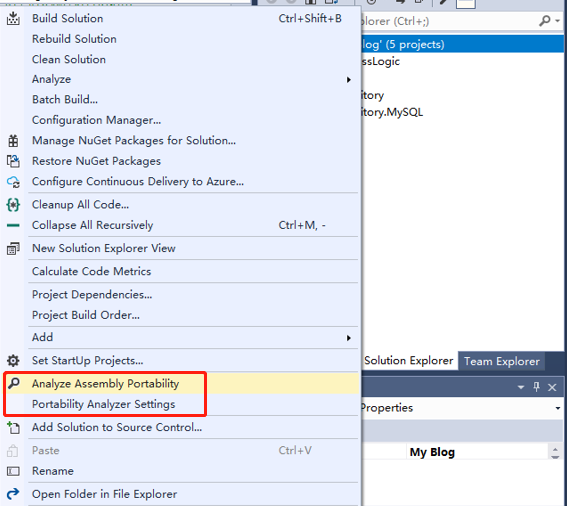The image size is (567, 506).
Task: Open the Analyze submenu
Action: click(181, 79)
